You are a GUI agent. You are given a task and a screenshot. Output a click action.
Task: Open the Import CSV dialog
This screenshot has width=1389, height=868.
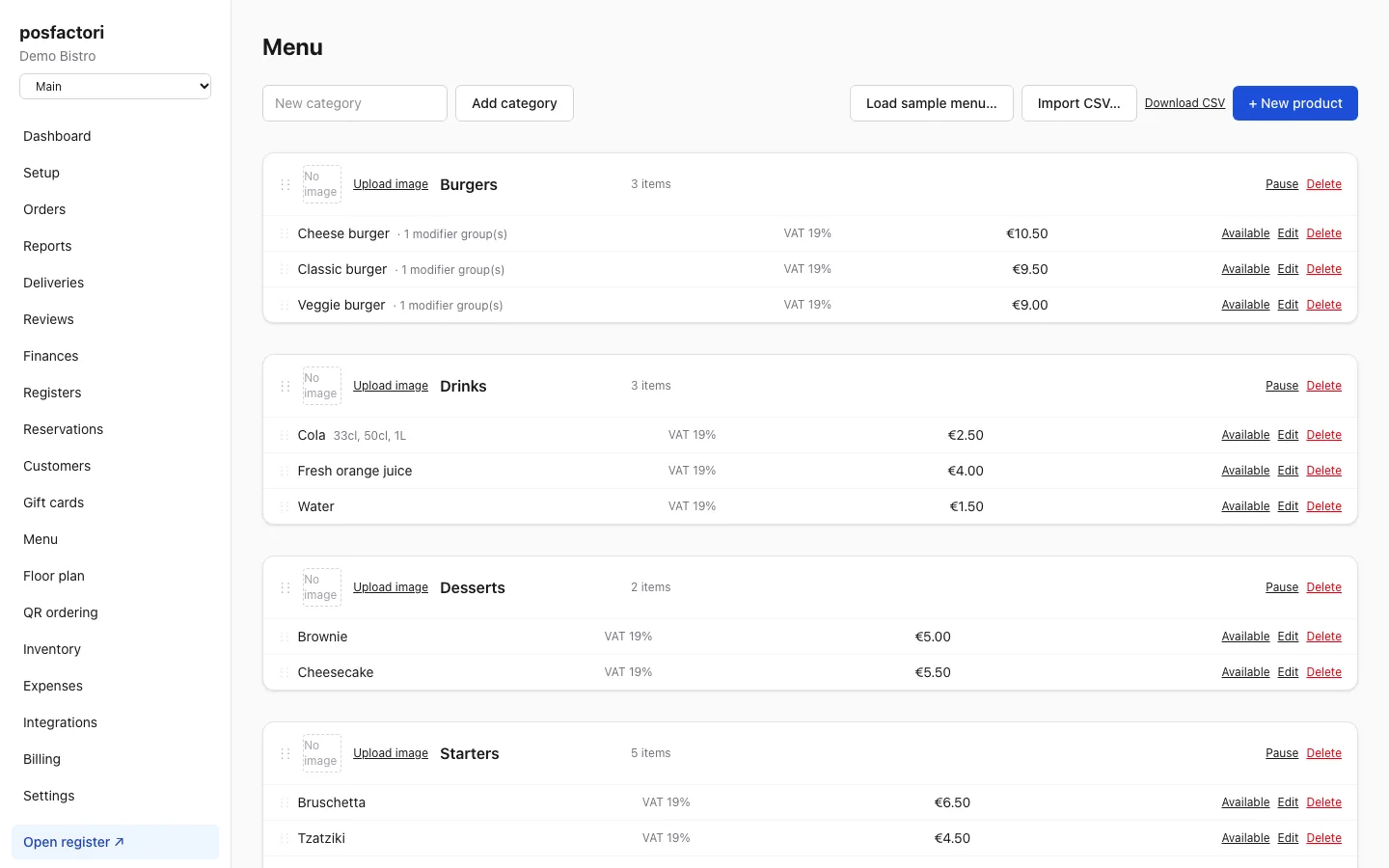(x=1079, y=103)
